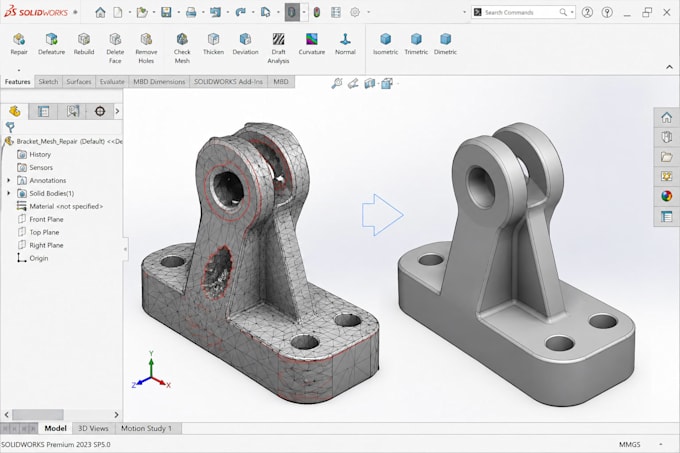Screen dimensions: 680x453
Task: Open the search commands dropdown arrow
Action: pos(572,12)
